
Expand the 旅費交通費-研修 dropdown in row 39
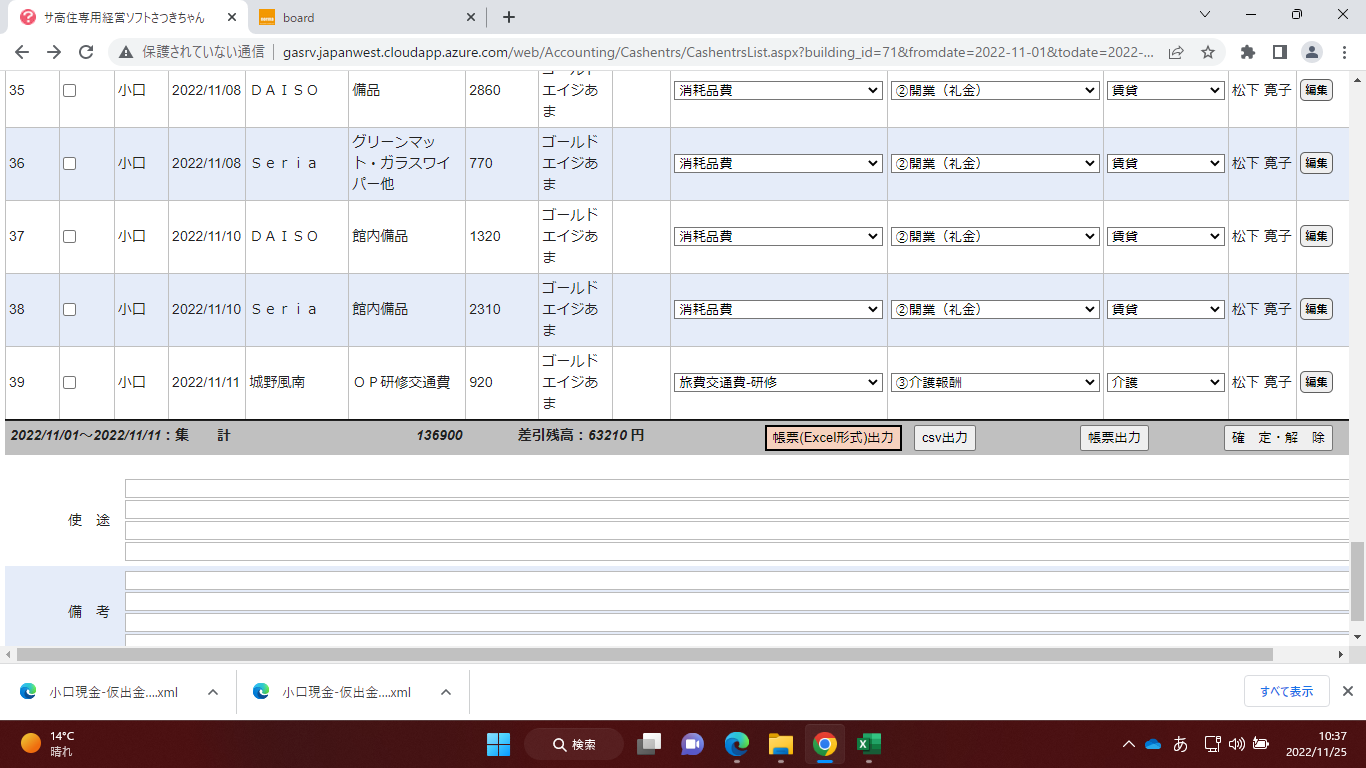point(778,382)
